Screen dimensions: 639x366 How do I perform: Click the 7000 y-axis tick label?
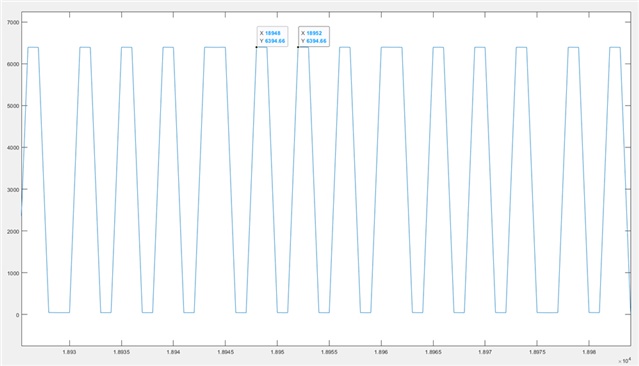click(13, 22)
